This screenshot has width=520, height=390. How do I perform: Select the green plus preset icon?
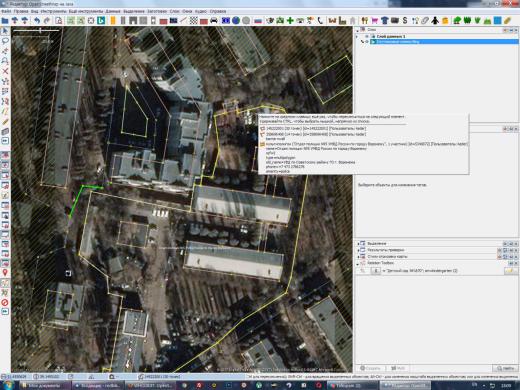click(290, 21)
